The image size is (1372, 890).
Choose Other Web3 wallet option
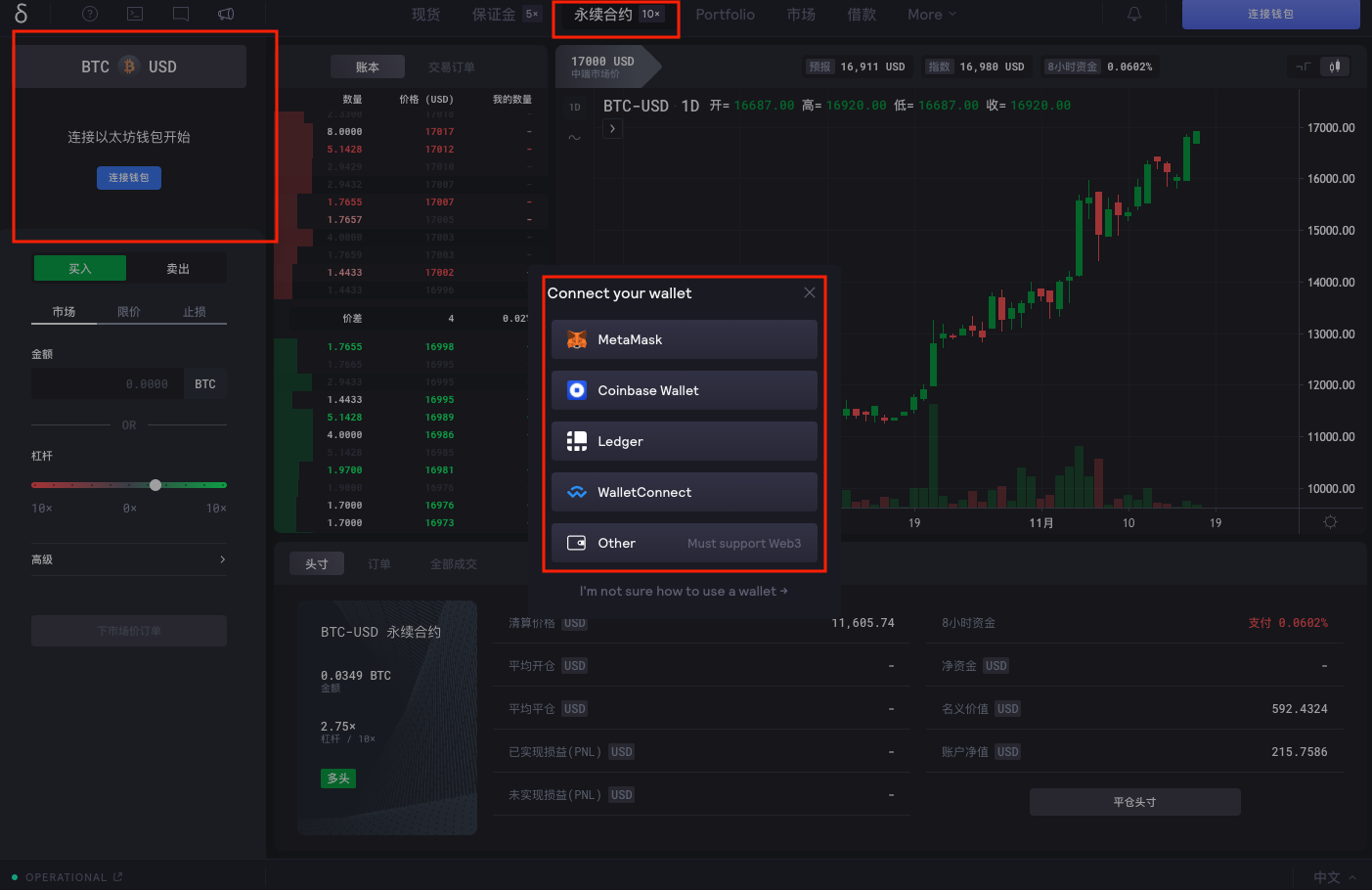click(685, 543)
